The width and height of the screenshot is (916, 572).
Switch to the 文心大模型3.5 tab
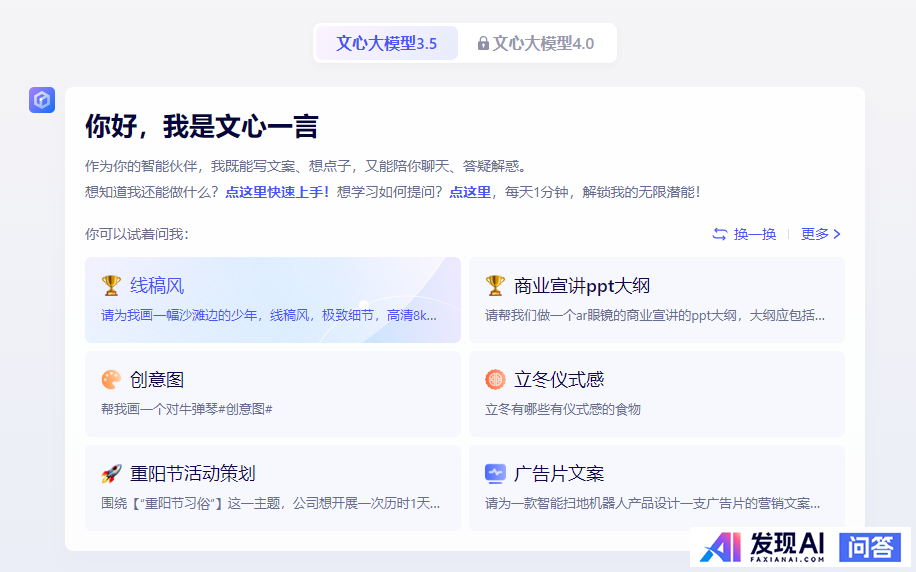[x=387, y=44]
